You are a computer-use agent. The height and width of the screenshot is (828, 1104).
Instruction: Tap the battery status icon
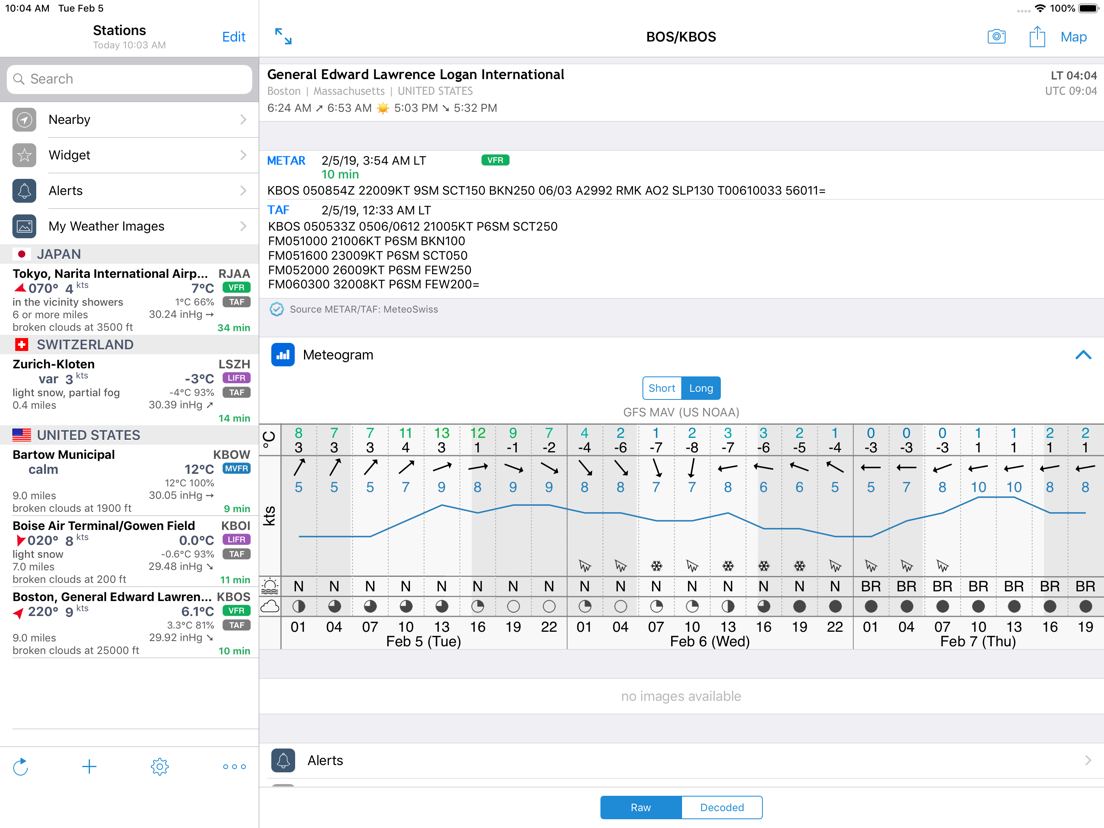(1089, 8)
